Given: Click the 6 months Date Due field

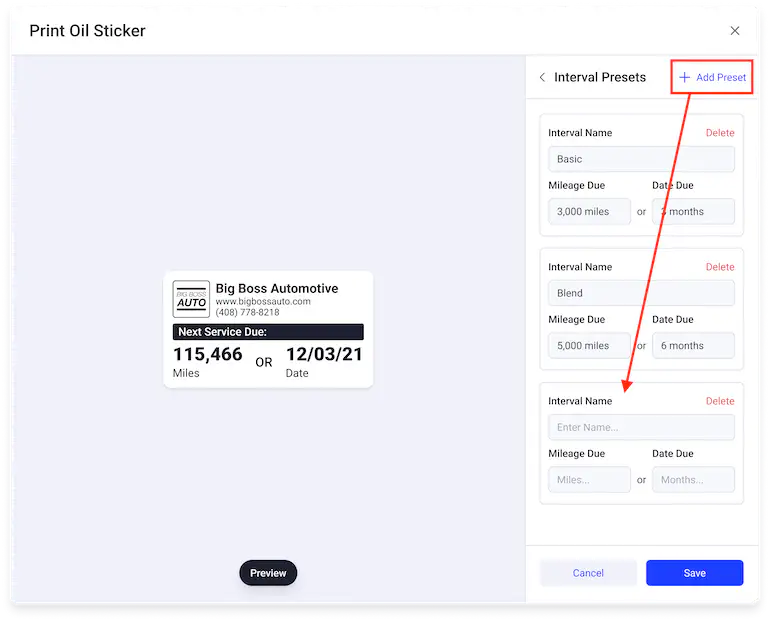Looking at the screenshot, I should (x=693, y=345).
